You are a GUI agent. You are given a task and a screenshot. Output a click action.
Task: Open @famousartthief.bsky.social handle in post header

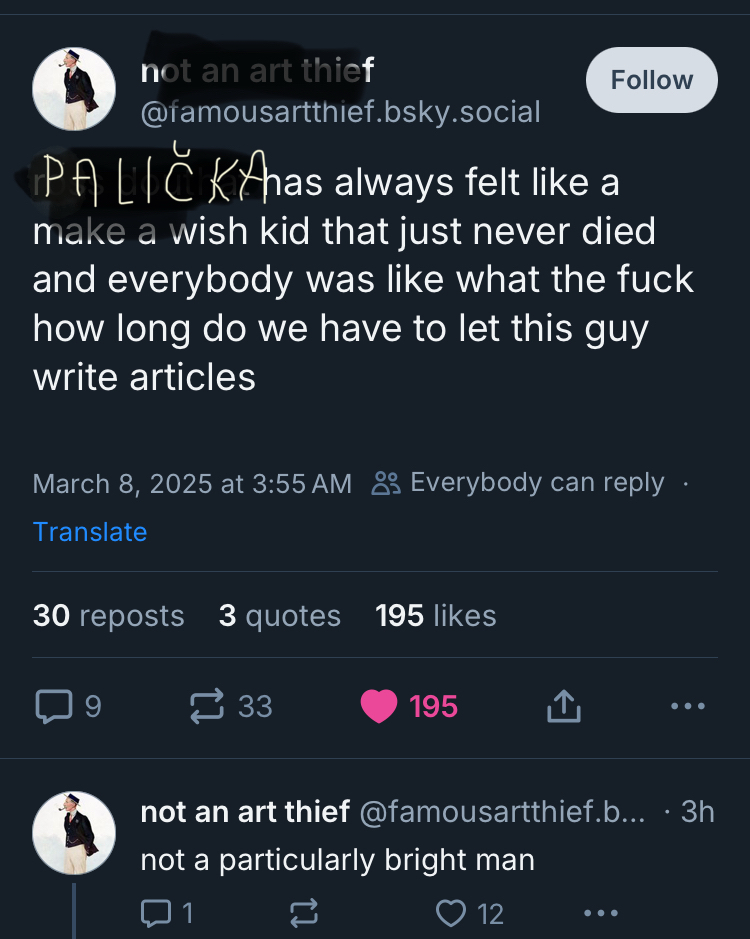coord(340,111)
